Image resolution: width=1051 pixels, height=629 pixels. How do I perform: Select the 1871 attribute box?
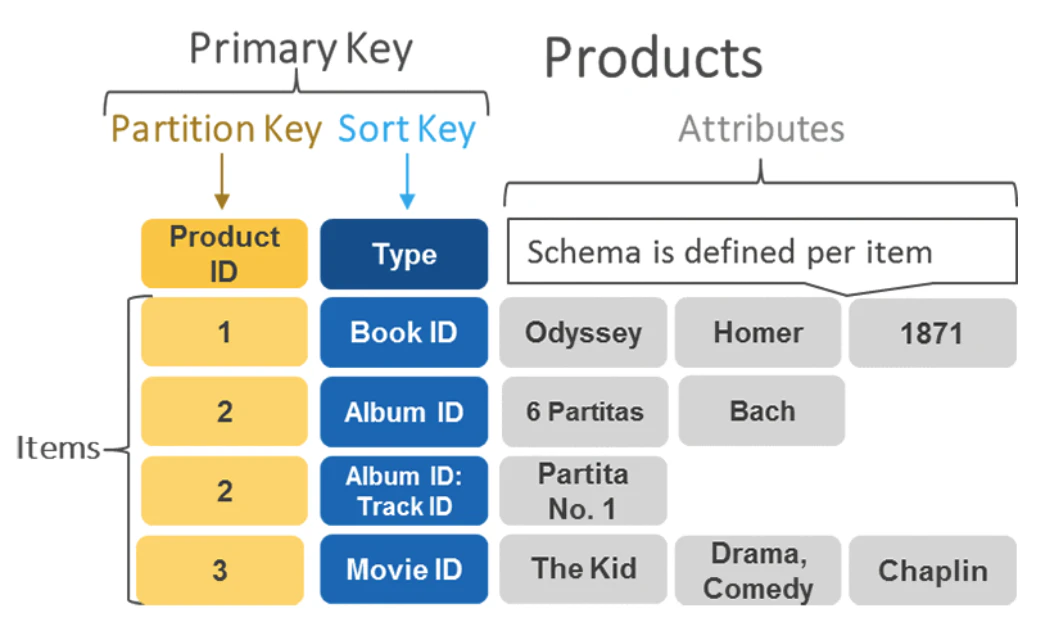(932, 332)
